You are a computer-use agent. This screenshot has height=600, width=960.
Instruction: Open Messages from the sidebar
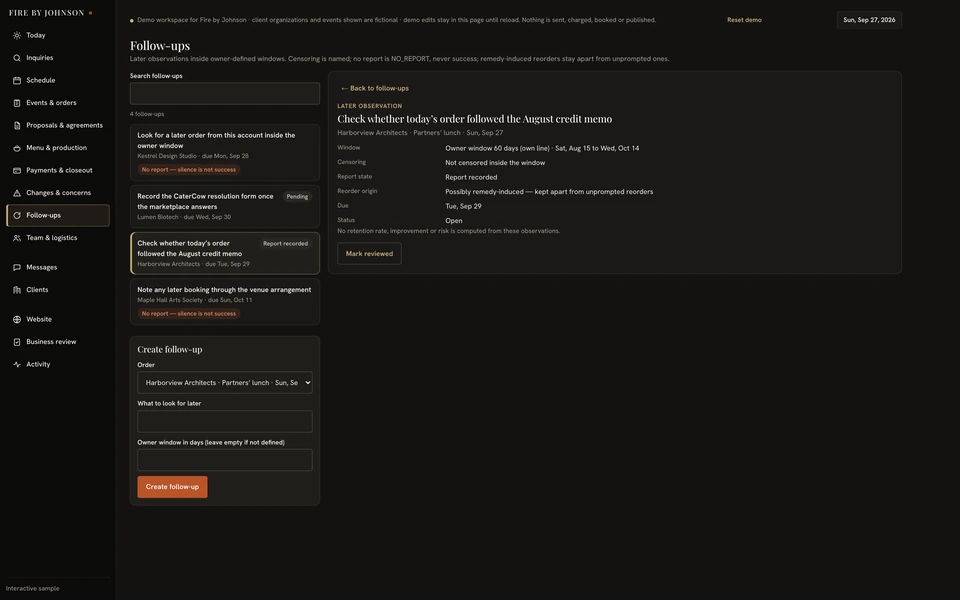(x=58, y=268)
